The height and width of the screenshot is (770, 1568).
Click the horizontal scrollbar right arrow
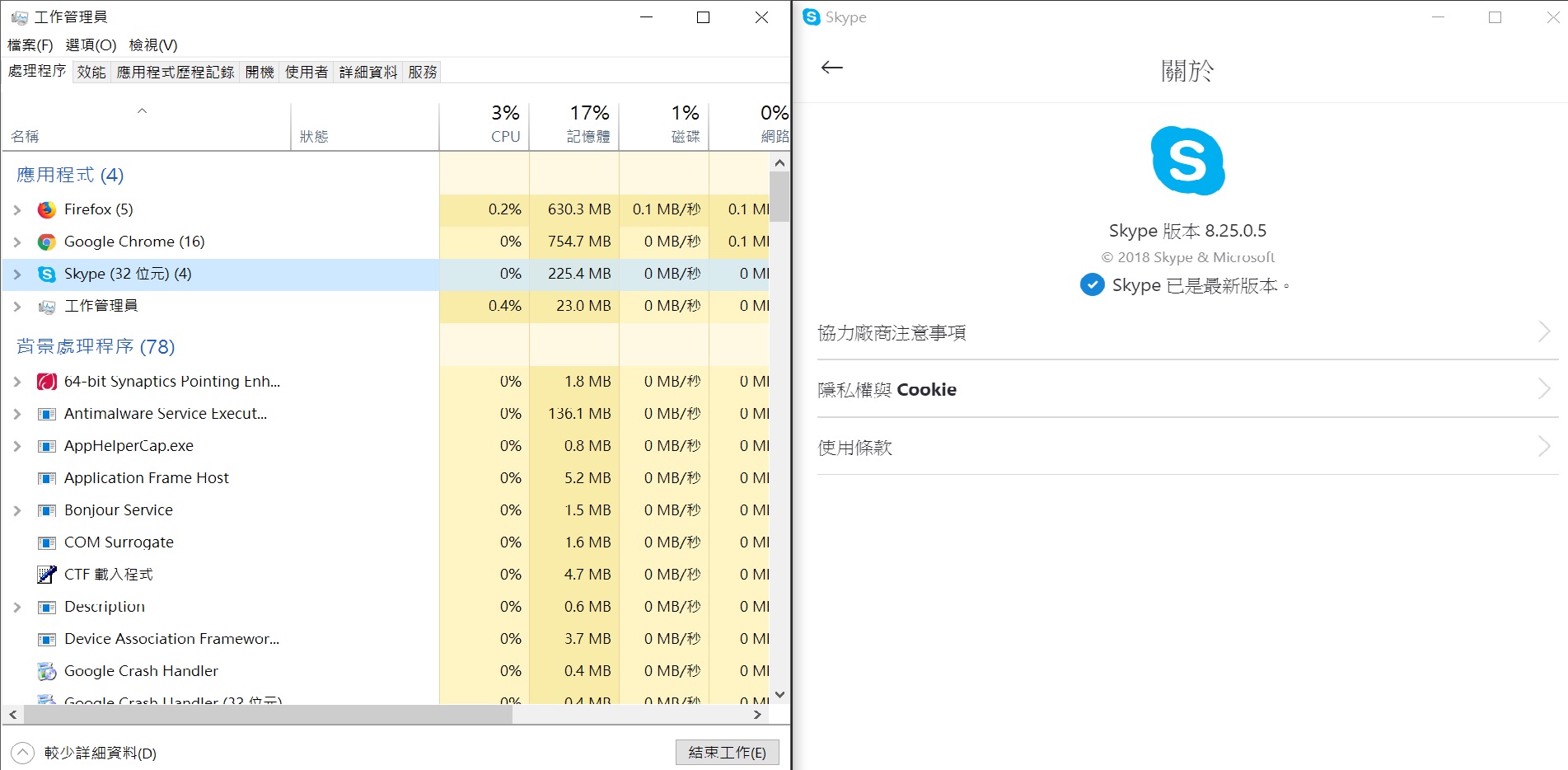click(x=758, y=715)
